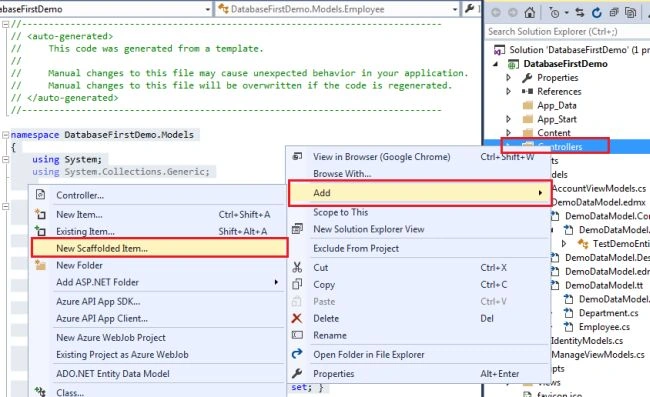650x397 pixels.
Task: Select Controller... in the Add submenu
Action: [80, 195]
